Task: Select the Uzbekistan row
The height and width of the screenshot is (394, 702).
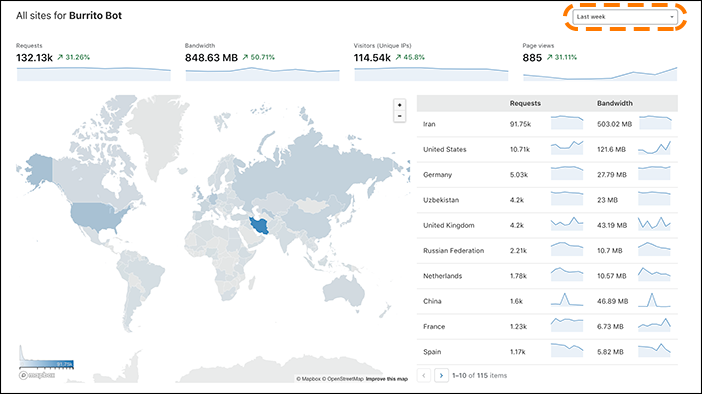Action: click(547, 200)
